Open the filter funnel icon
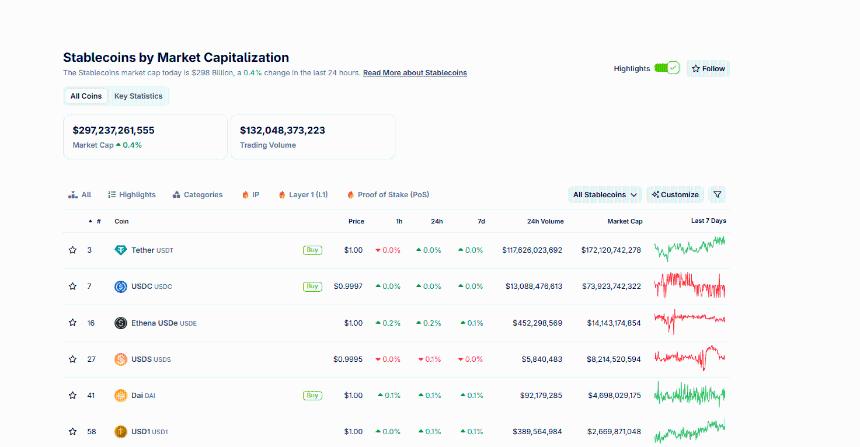Viewport: 860px width, 447px height. (717, 195)
